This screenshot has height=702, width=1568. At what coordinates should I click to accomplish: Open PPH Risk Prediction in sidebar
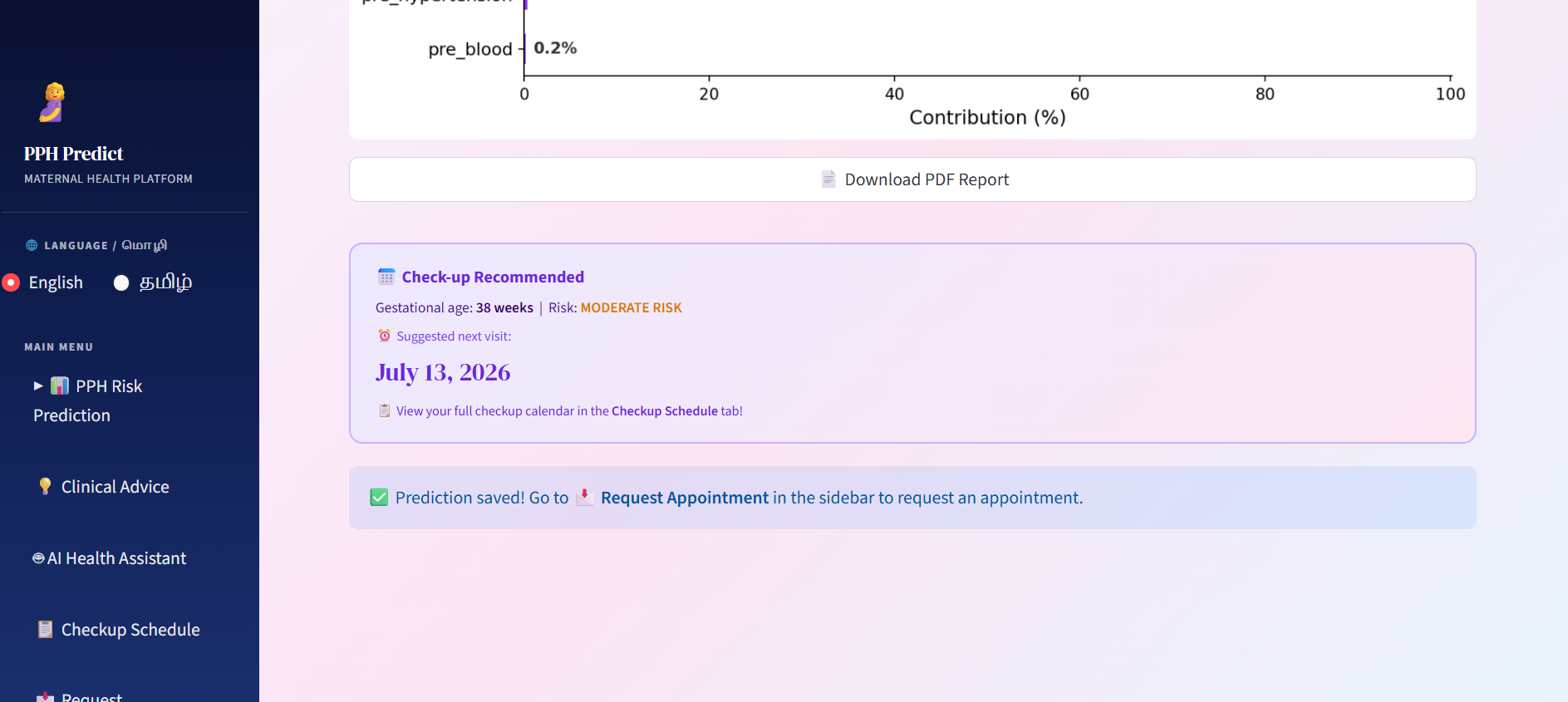click(x=88, y=400)
